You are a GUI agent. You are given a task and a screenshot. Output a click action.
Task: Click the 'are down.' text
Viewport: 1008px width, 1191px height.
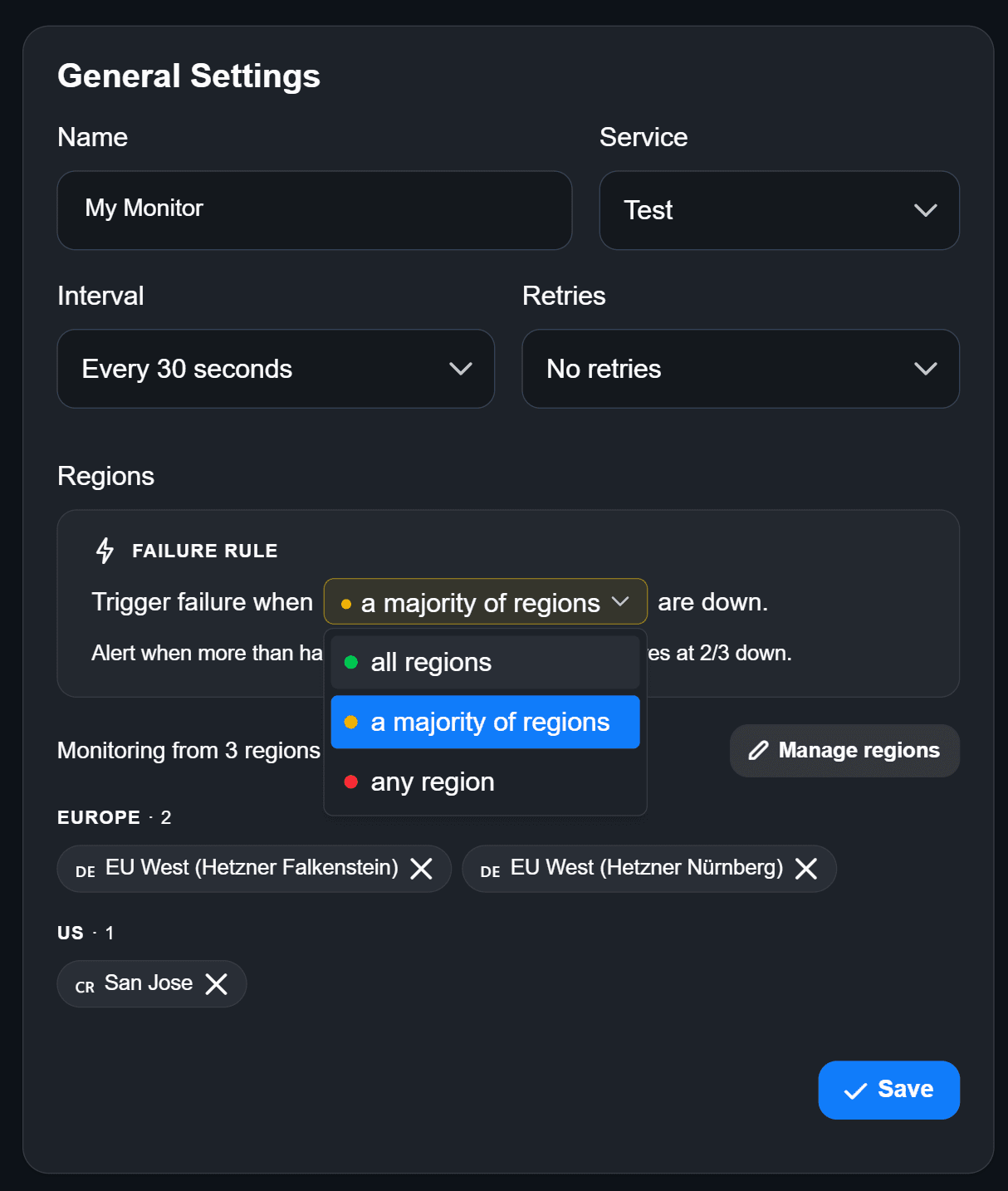(713, 601)
